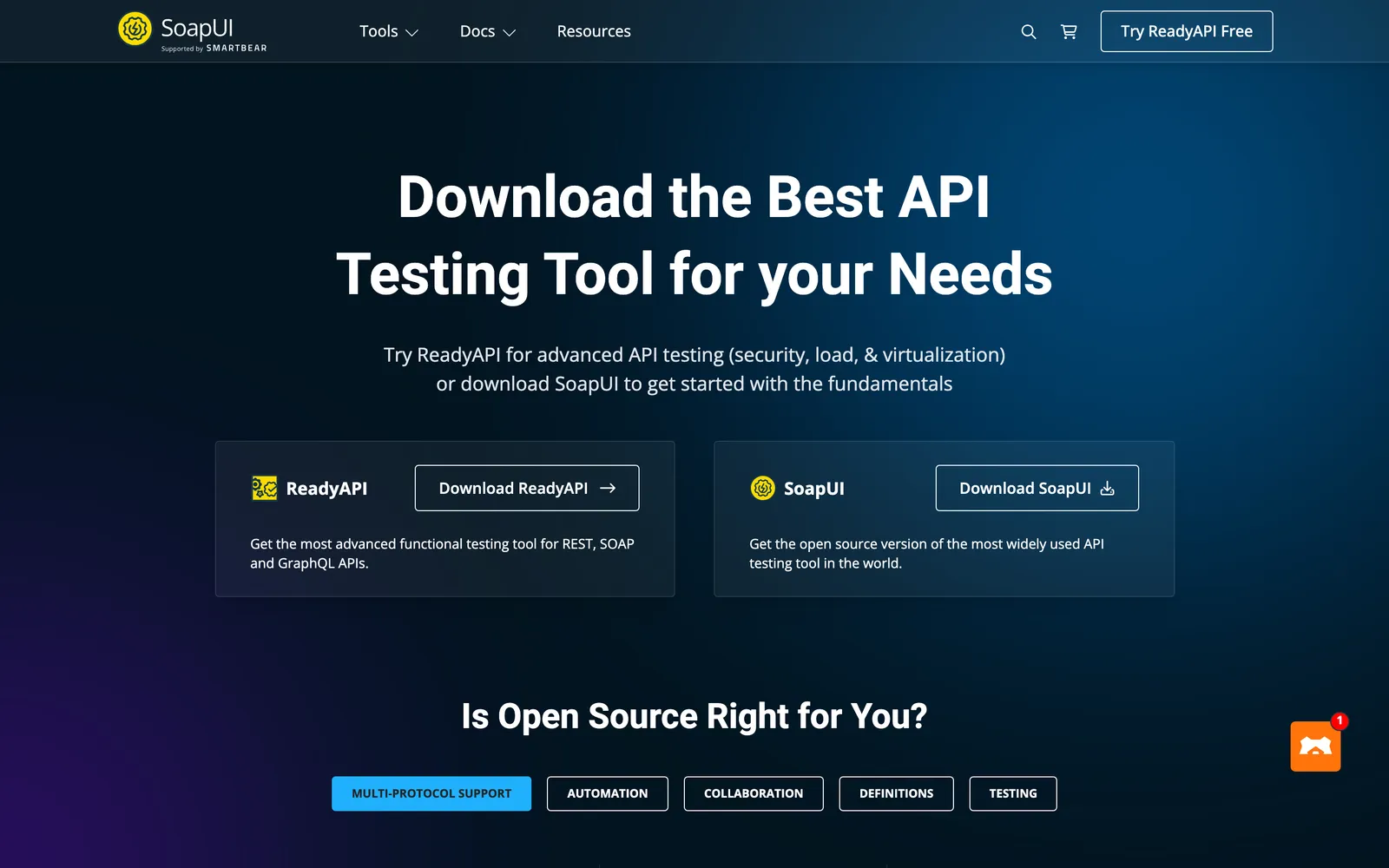Open the Resources menu item
Screen dimensions: 1389x868
pos(594,31)
